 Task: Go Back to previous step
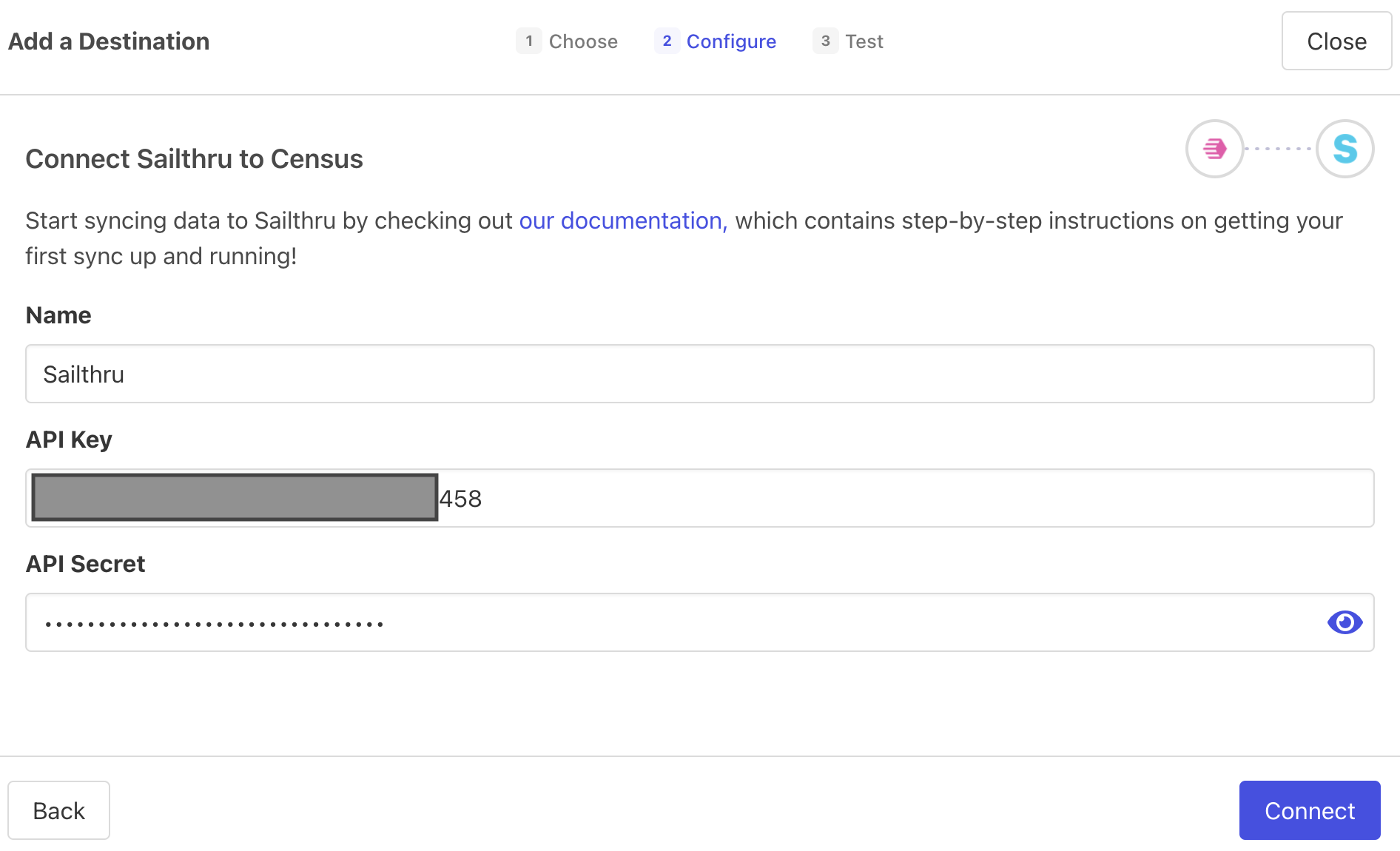tap(59, 810)
